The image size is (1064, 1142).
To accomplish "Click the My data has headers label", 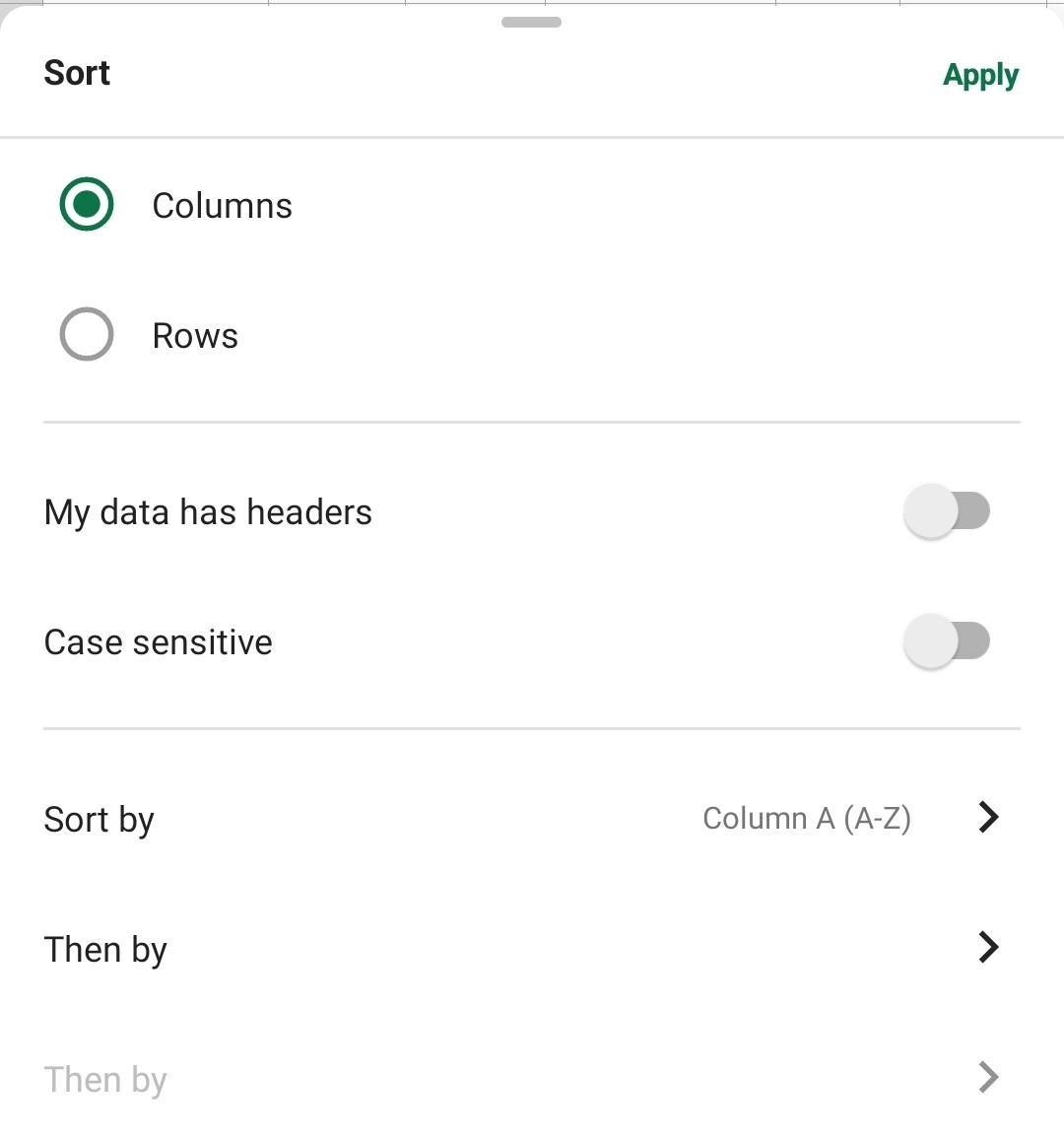I will pyautogui.click(x=208, y=512).
